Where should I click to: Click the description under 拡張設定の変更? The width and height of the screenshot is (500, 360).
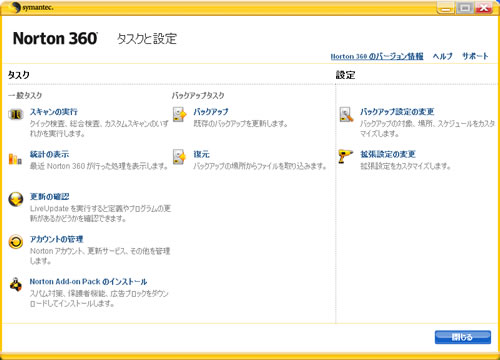(x=406, y=166)
